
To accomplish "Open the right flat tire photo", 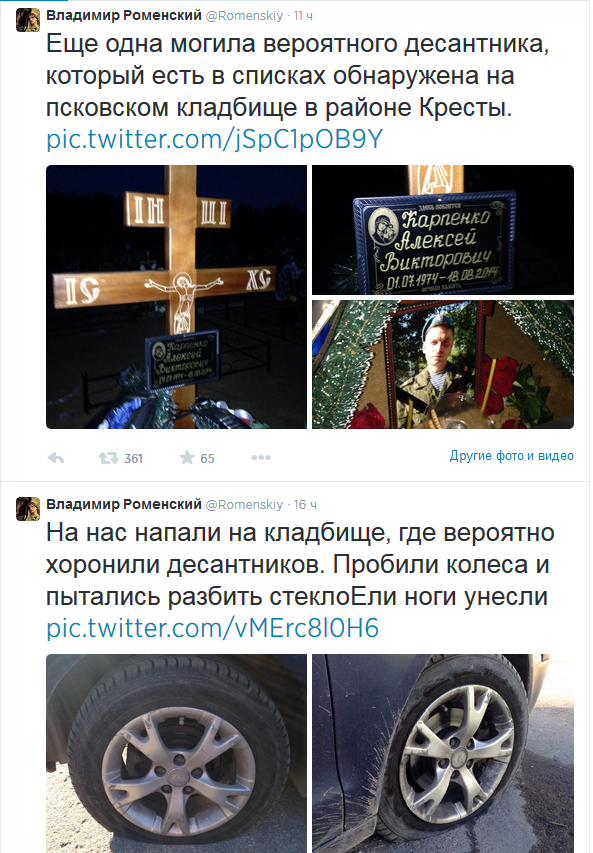I will pos(443,753).
